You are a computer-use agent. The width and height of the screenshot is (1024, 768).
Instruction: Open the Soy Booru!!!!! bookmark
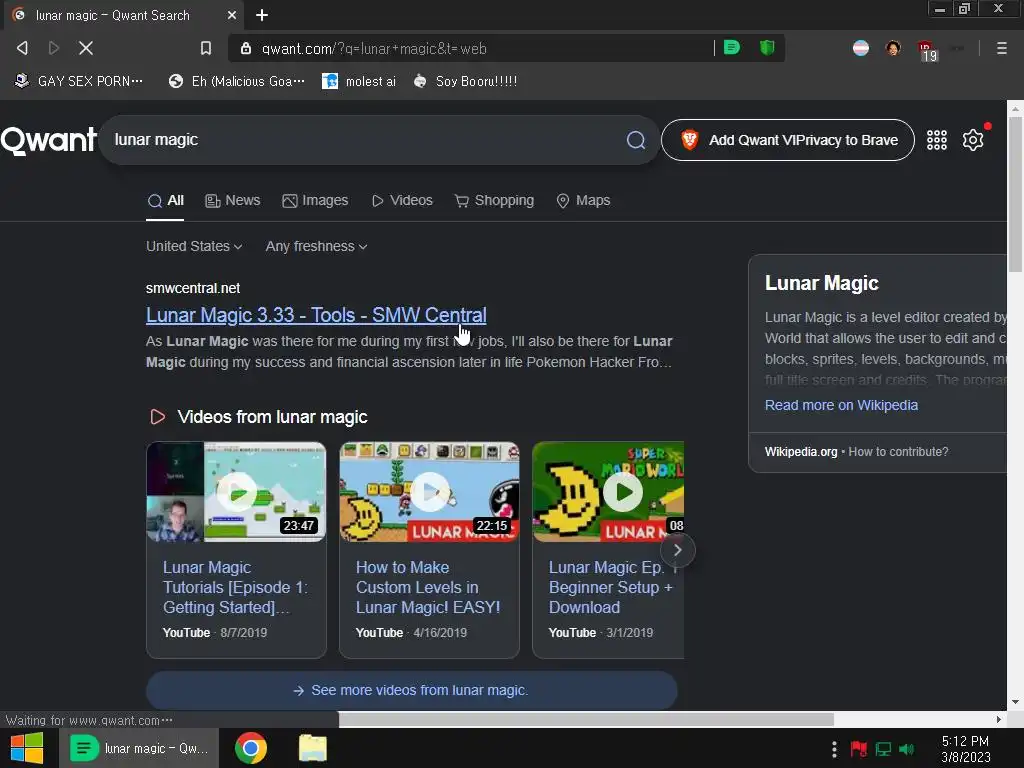(466, 82)
